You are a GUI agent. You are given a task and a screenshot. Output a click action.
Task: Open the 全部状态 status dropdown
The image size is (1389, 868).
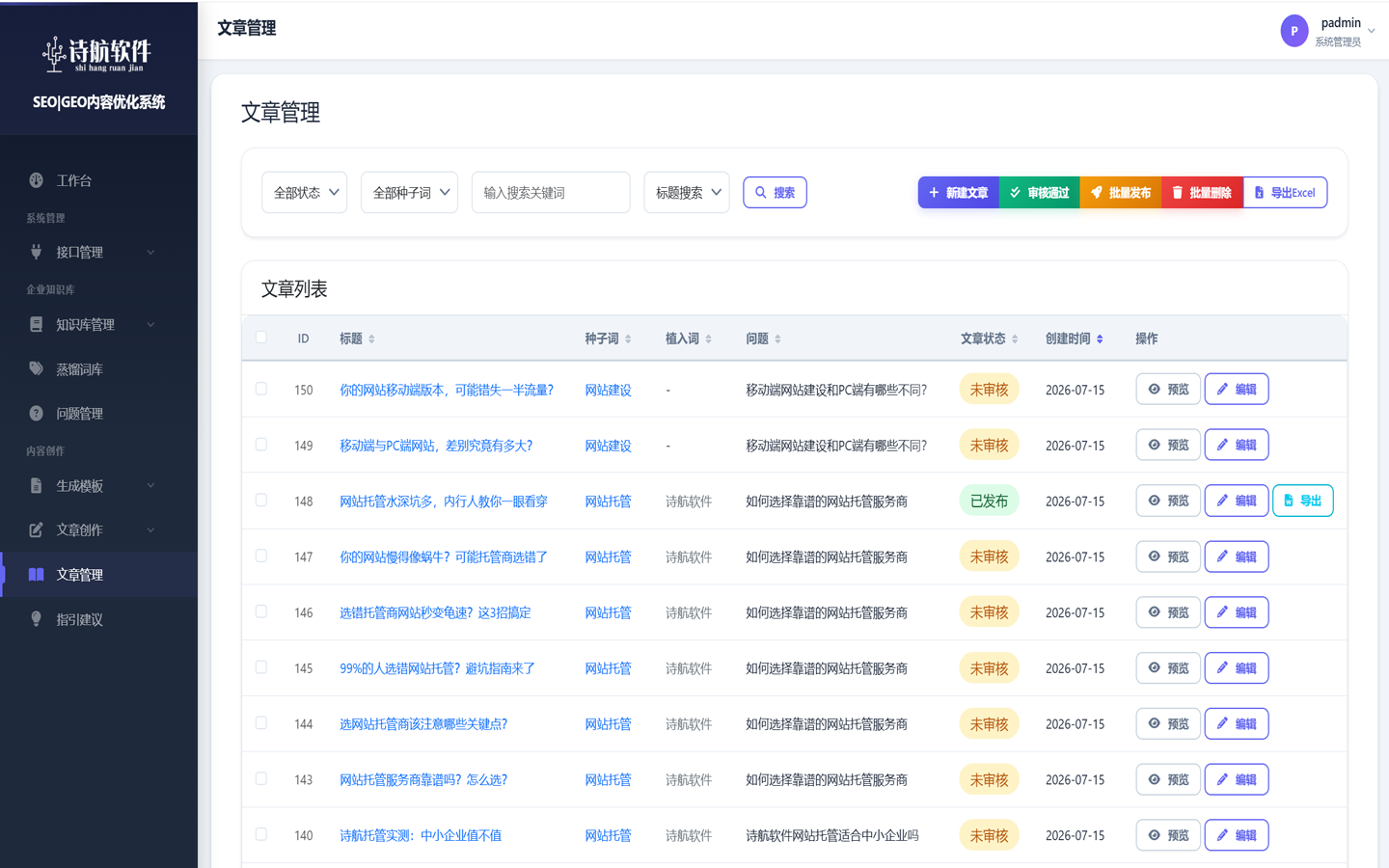(305, 193)
